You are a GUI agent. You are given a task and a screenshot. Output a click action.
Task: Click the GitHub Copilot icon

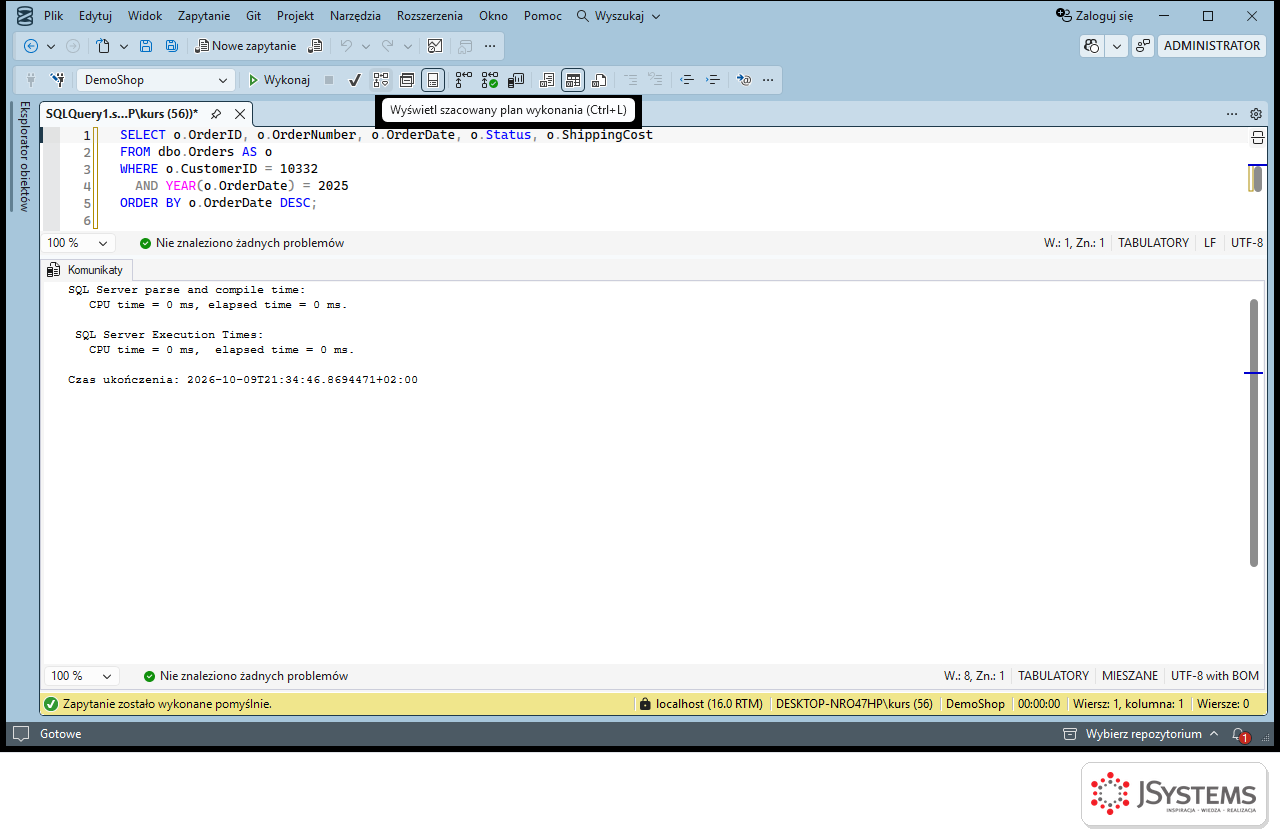coord(1092,46)
